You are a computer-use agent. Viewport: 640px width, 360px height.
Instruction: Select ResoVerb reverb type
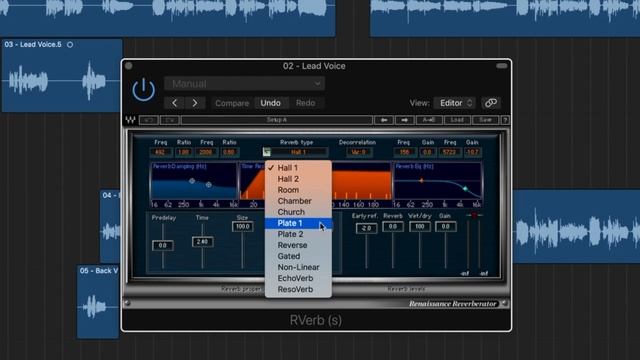(x=298, y=289)
